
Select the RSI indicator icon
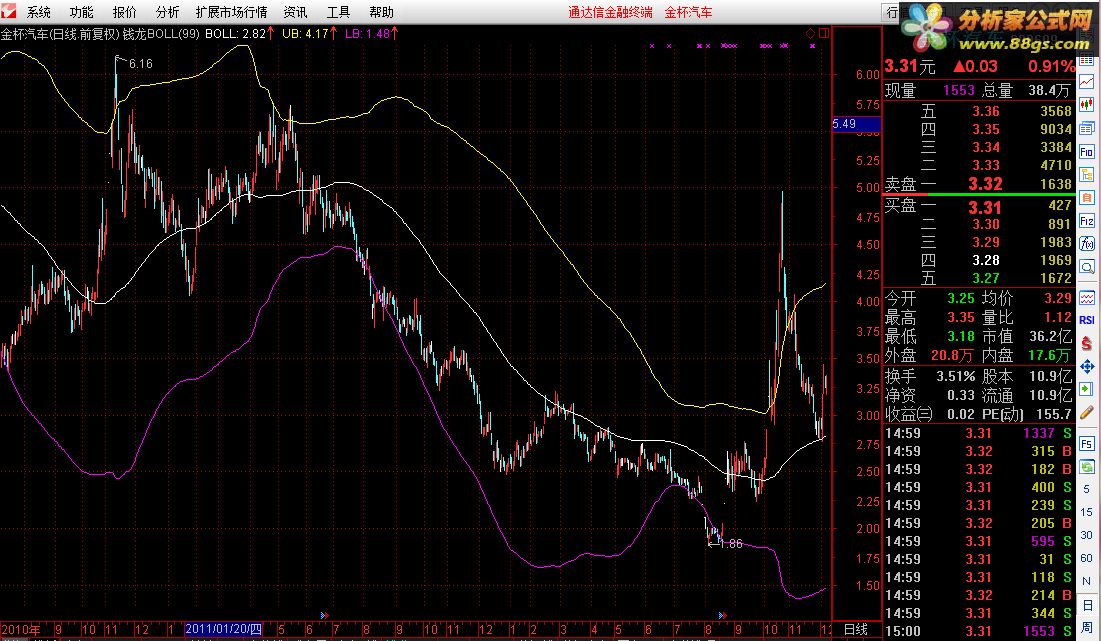tap(1086, 320)
